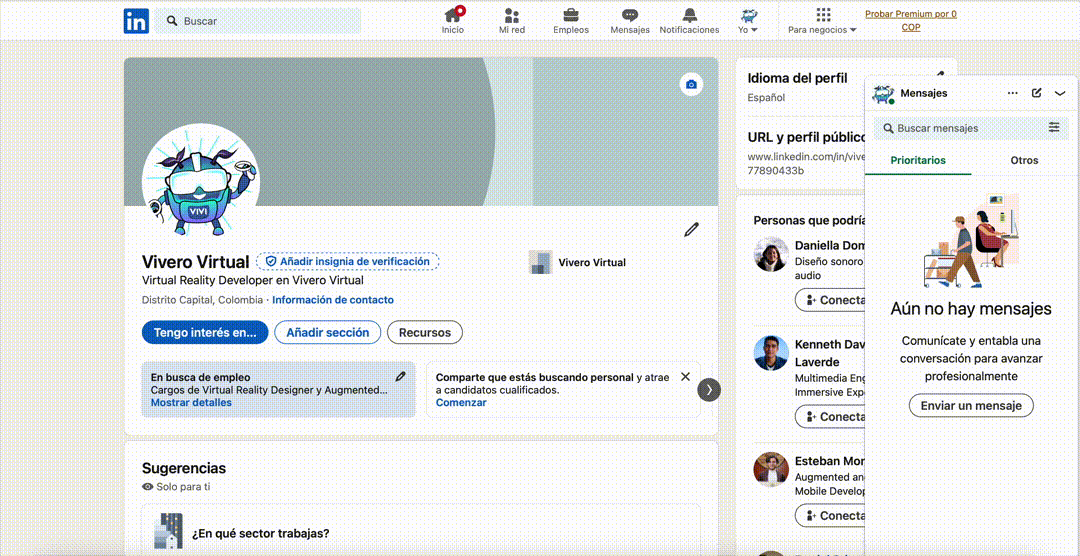Open Esteban's profile photo
Image resolution: width=1080 pixels, height=556 pixels.
click(x=771, y=469)
